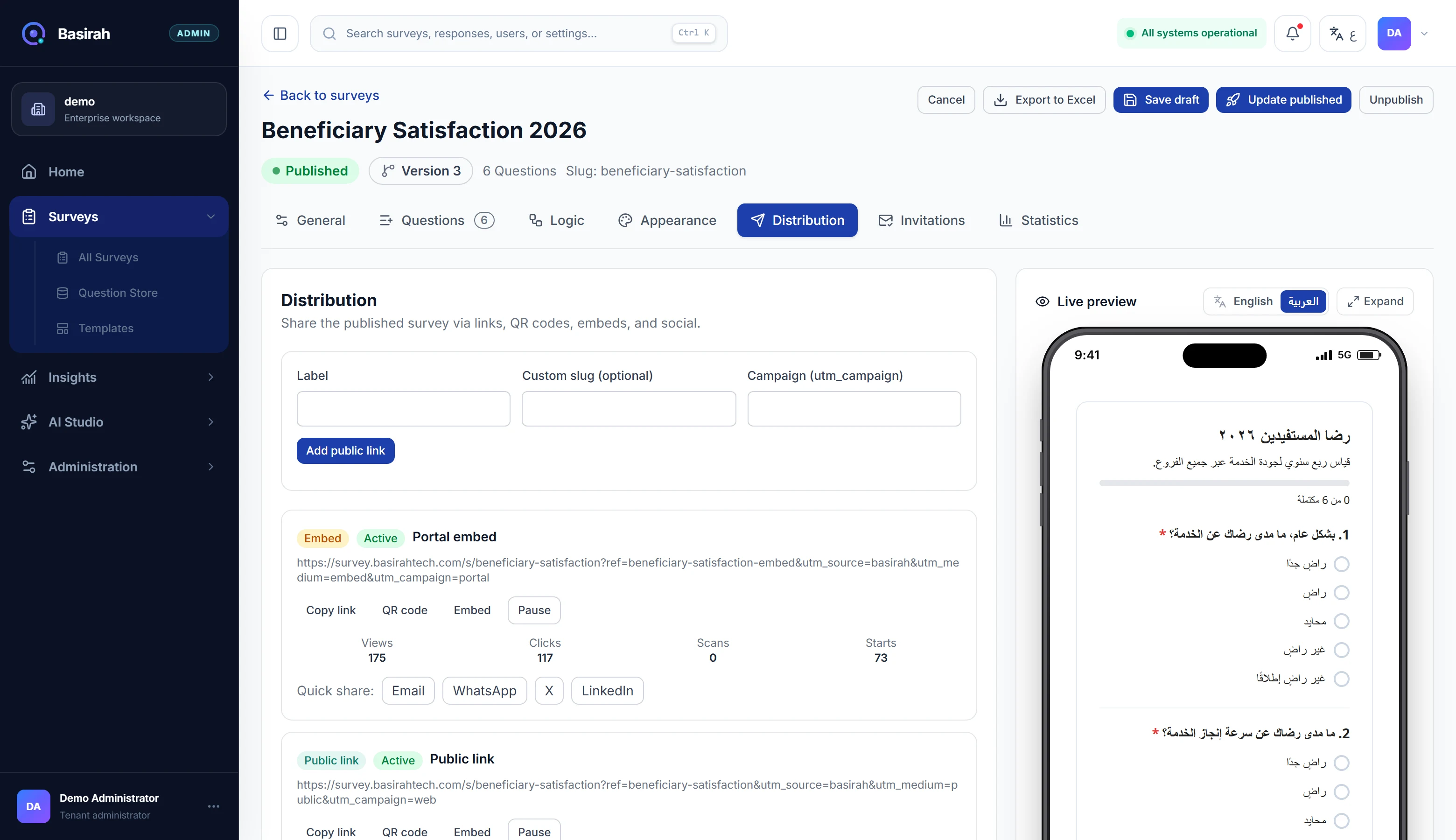Go back to surveys link
The image size is (1456, 840).
tap(322, 95)
